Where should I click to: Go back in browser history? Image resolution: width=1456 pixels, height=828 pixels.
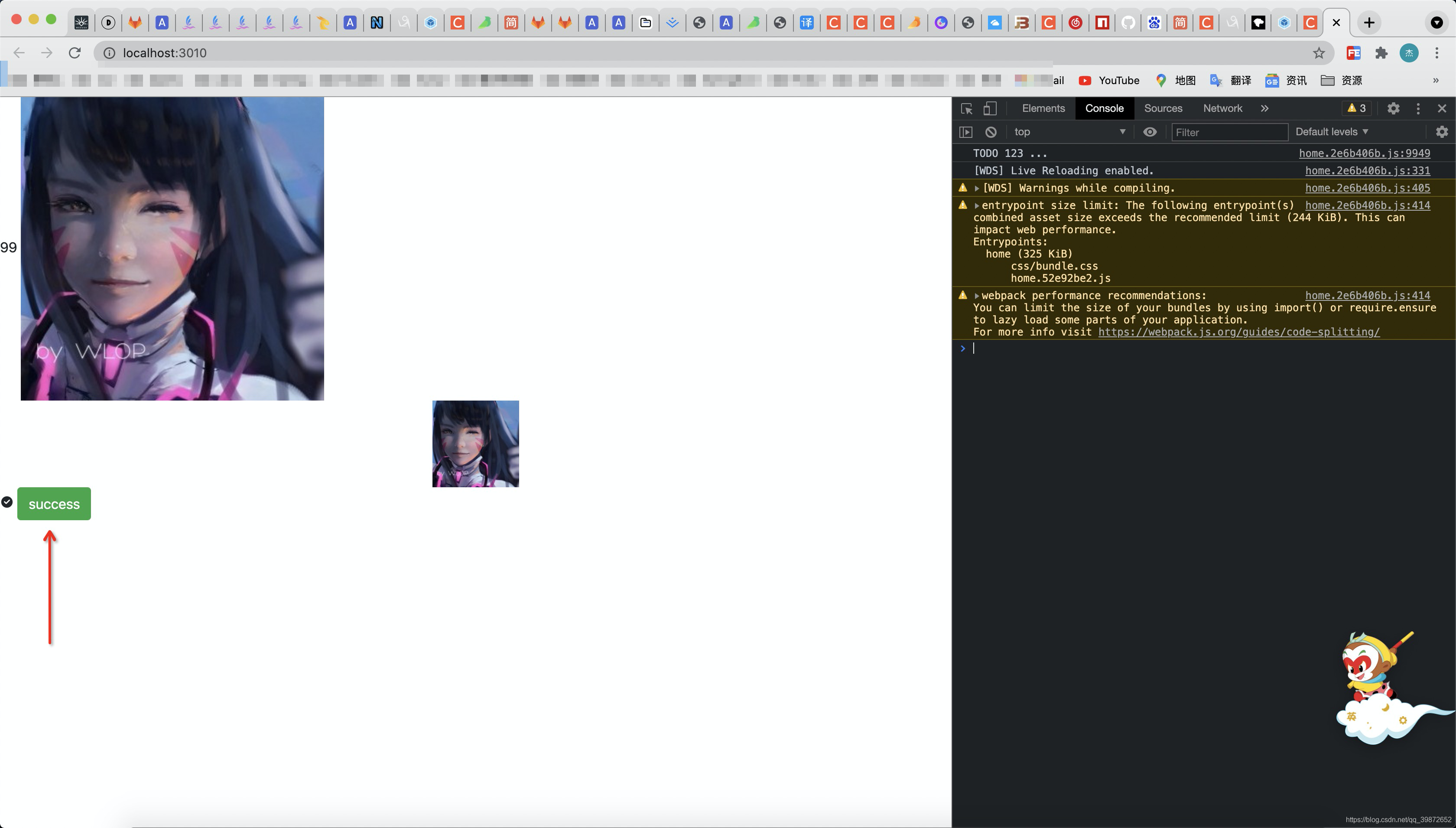pos(19,53)
